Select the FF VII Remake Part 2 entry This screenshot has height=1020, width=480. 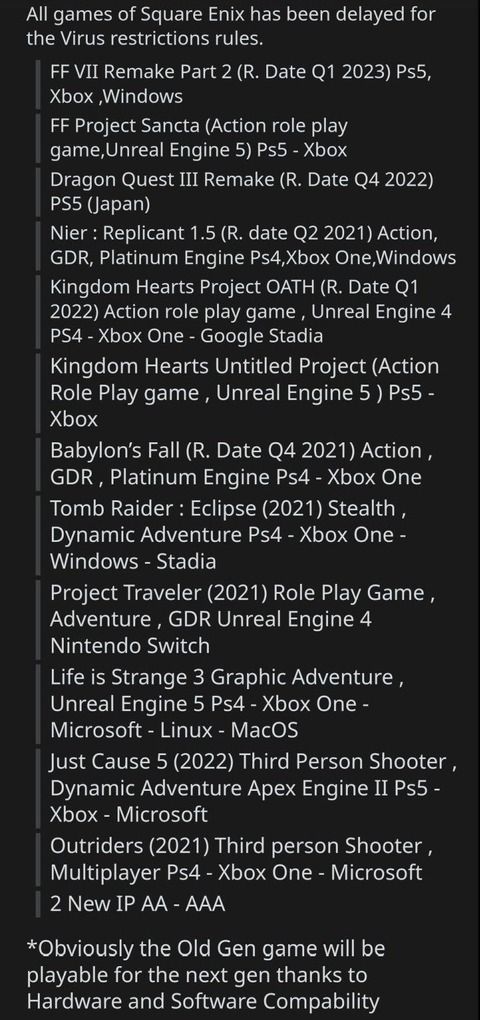tap(241, 84)
